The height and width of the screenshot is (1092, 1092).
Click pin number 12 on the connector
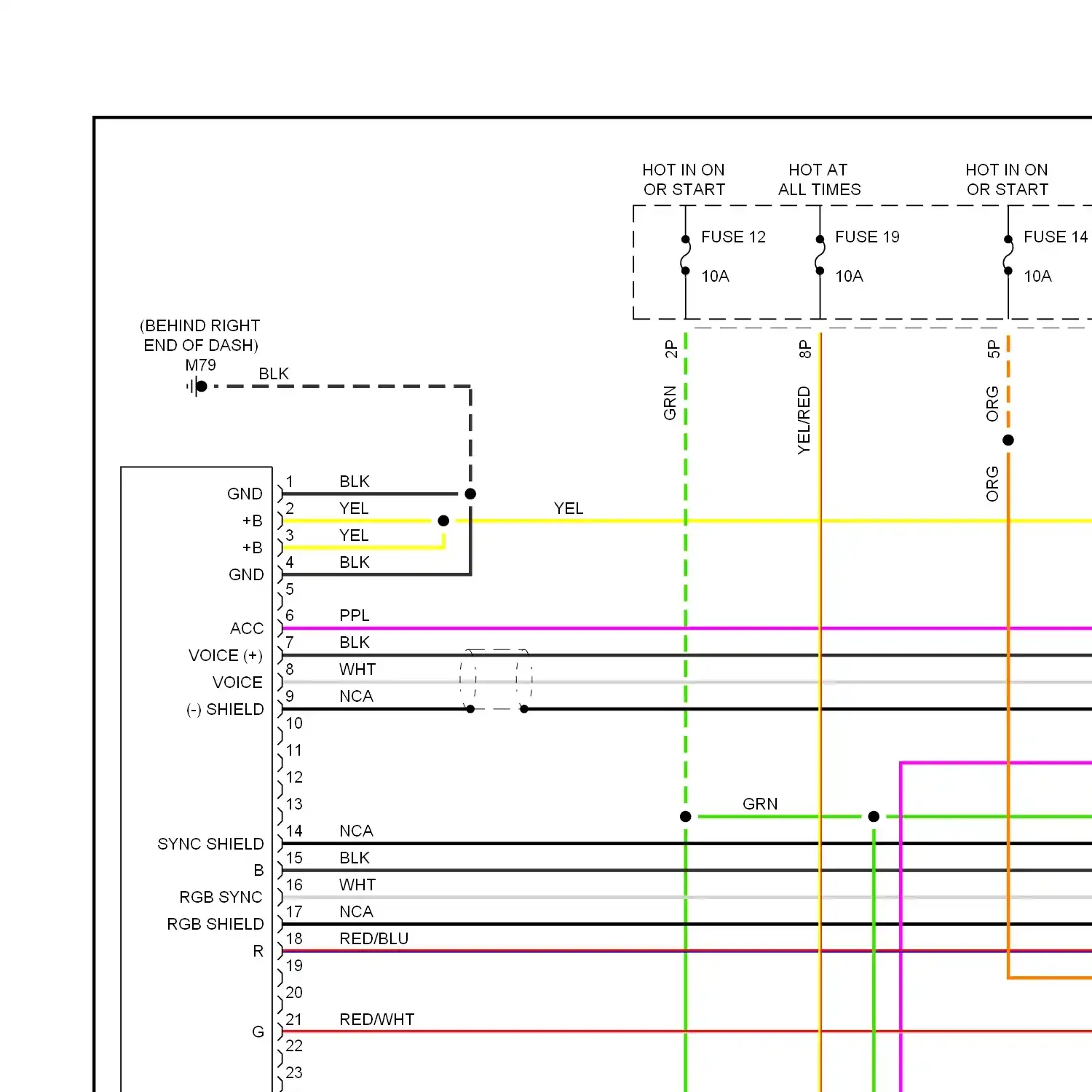click(294, 777)
